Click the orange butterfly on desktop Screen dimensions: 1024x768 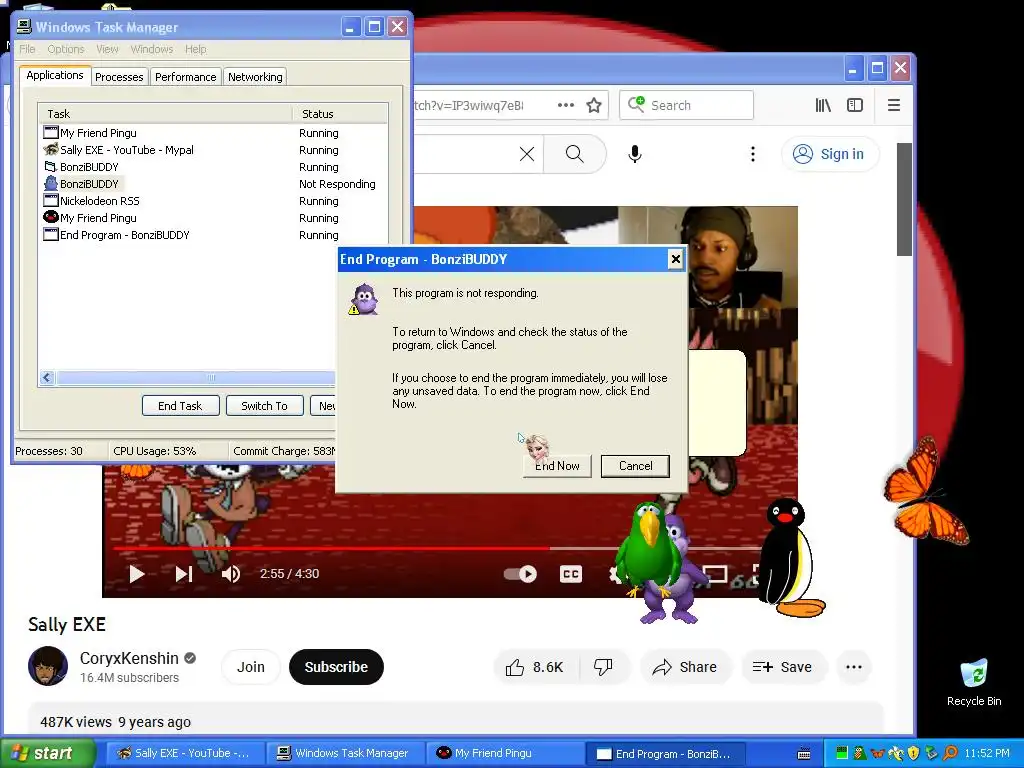click(x=925, y=491)
